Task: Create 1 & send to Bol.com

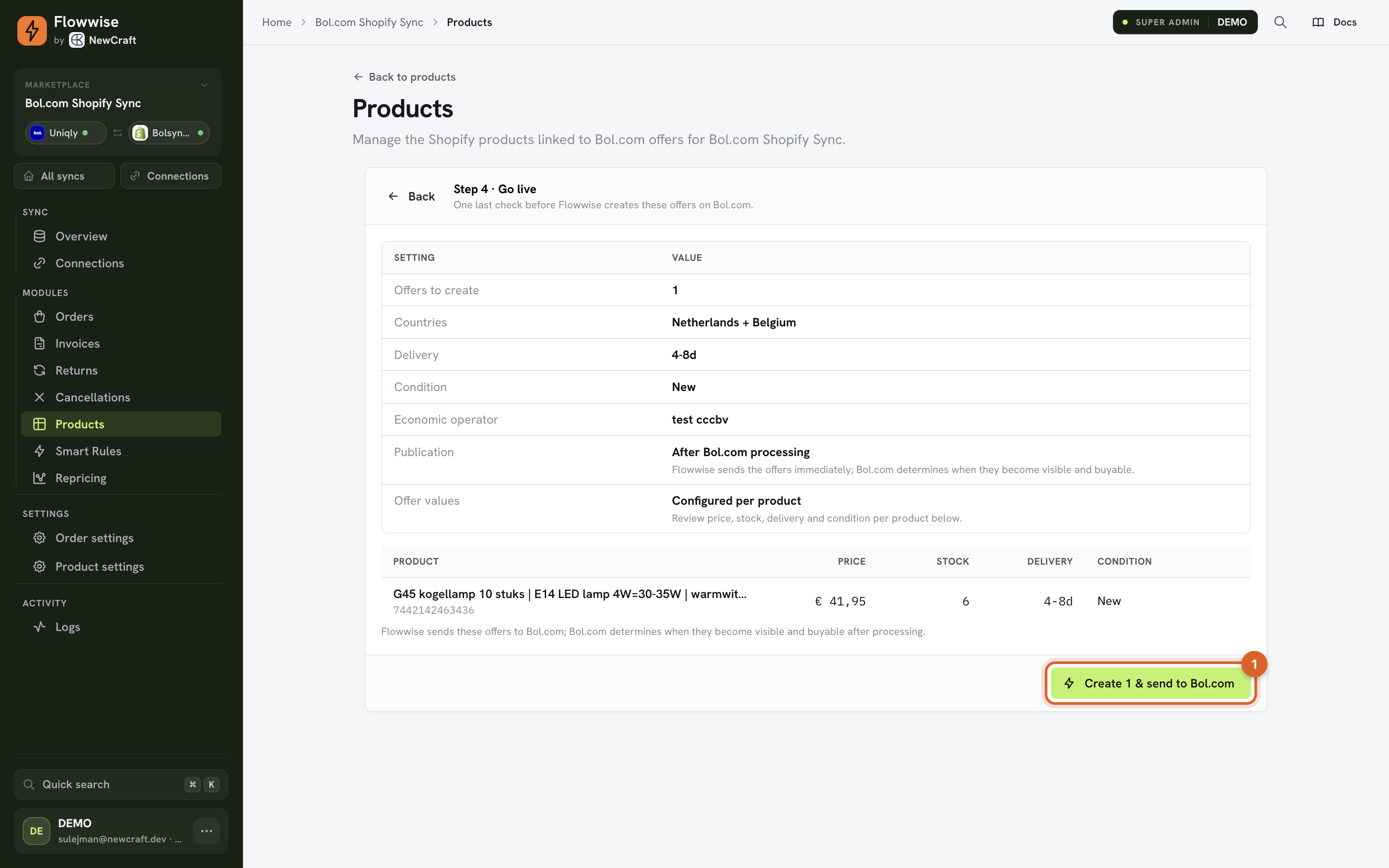Action: coord(1151,683)
